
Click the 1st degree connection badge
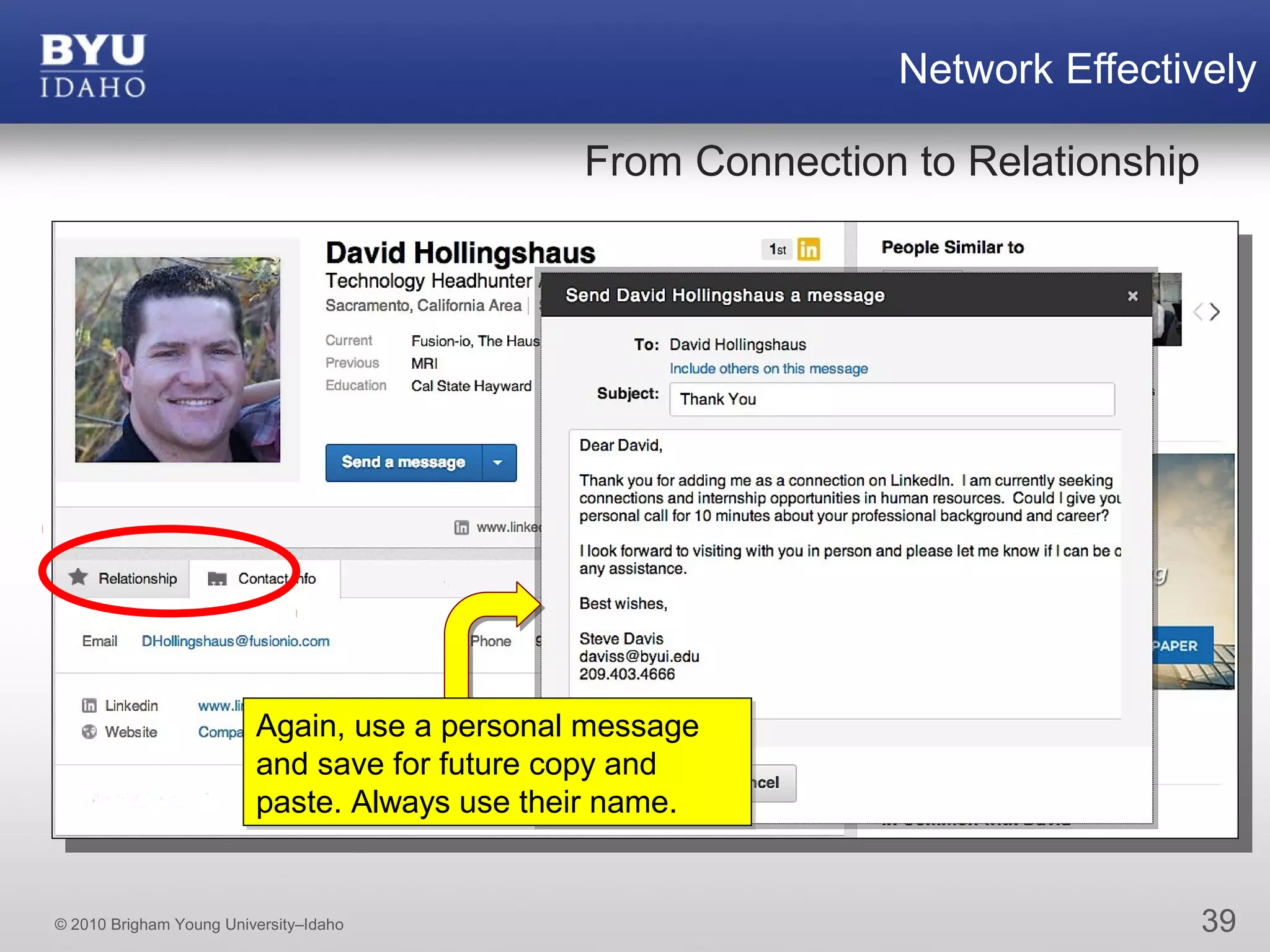coord(777,249)
